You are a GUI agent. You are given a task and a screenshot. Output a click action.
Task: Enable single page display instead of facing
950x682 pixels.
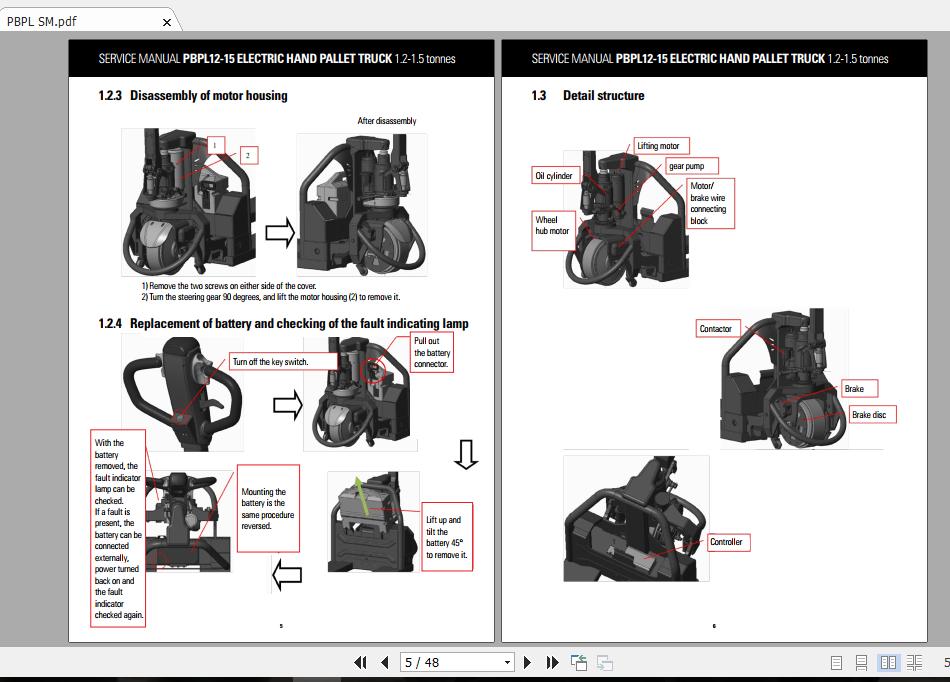[835, 661]
